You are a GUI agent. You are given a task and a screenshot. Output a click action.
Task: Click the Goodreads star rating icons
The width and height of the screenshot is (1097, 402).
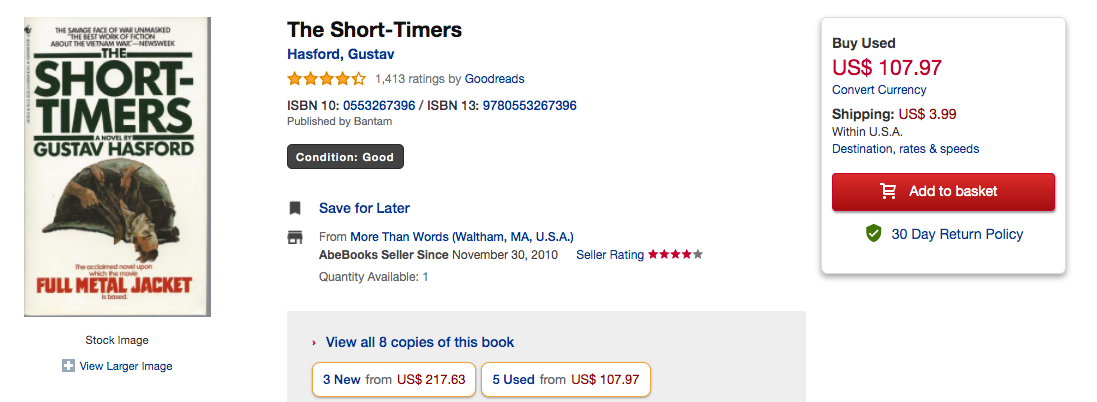pos(326,79)
